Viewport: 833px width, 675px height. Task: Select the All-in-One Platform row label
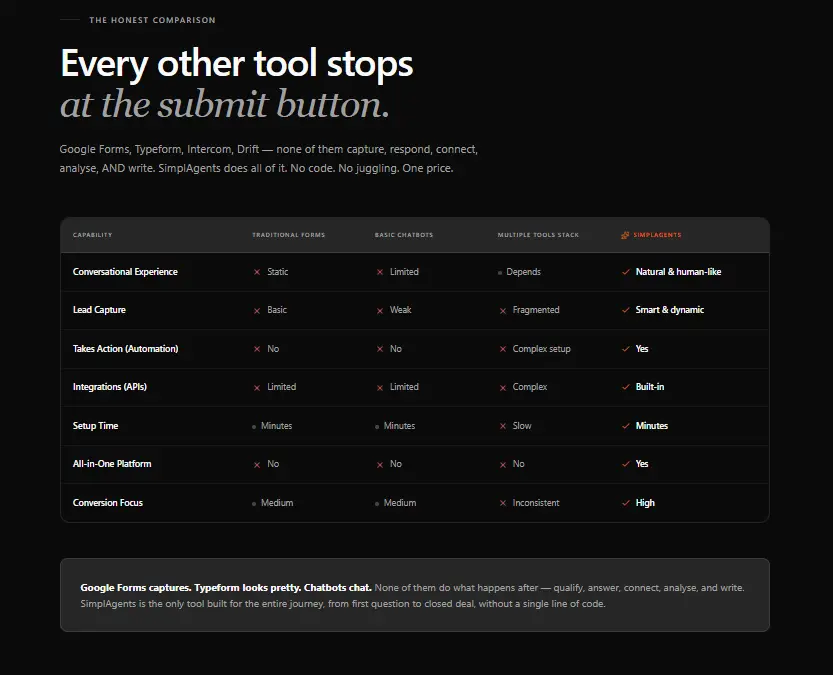[112, 464]
